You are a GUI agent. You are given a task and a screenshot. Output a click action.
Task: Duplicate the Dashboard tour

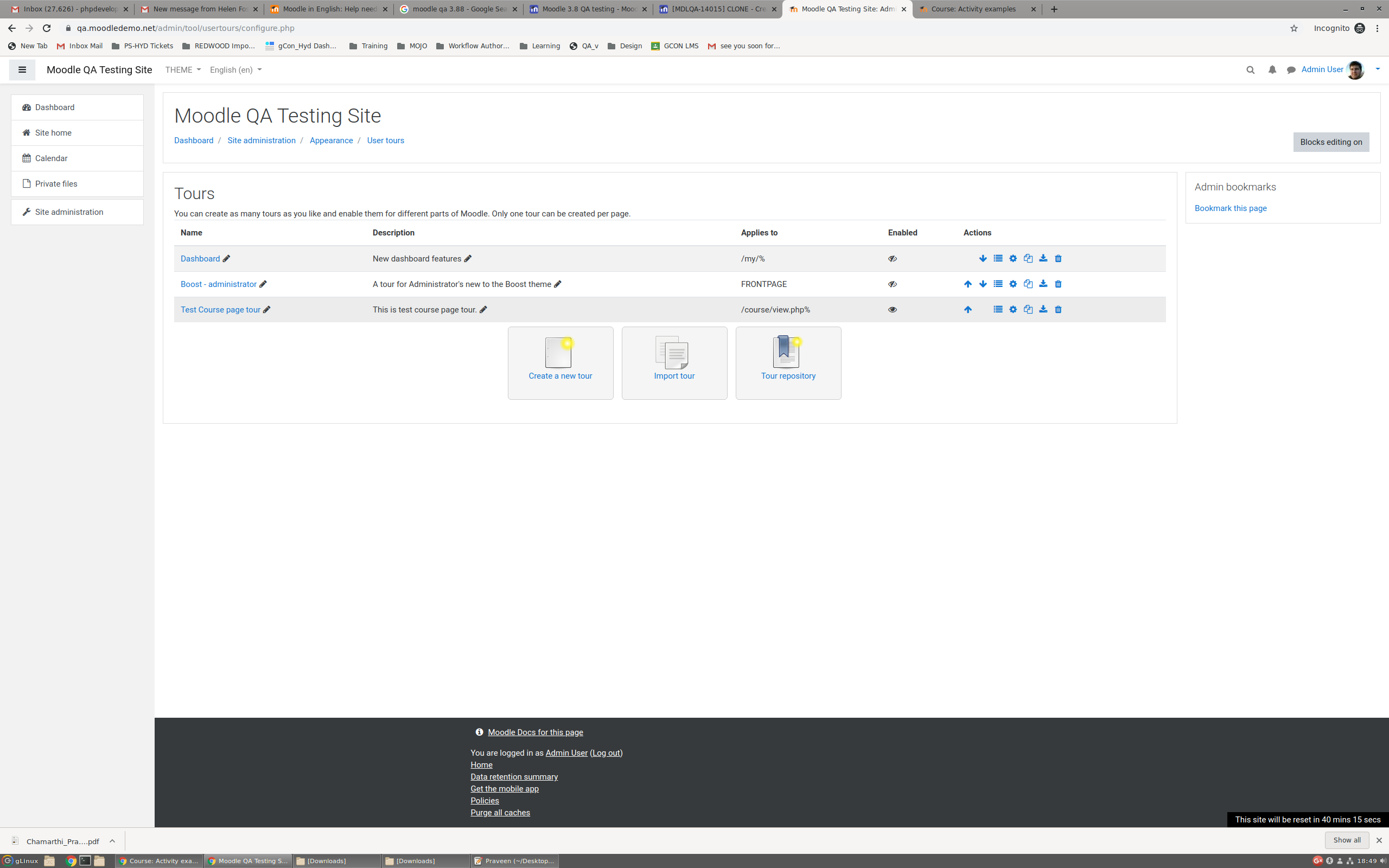[1028, 258]
